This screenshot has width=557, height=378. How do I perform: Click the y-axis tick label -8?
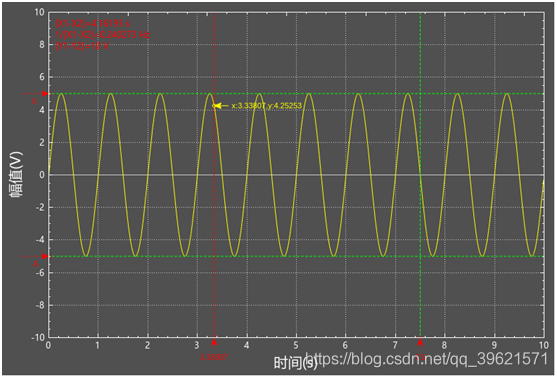pyautogui.click(x=40, y=305)
